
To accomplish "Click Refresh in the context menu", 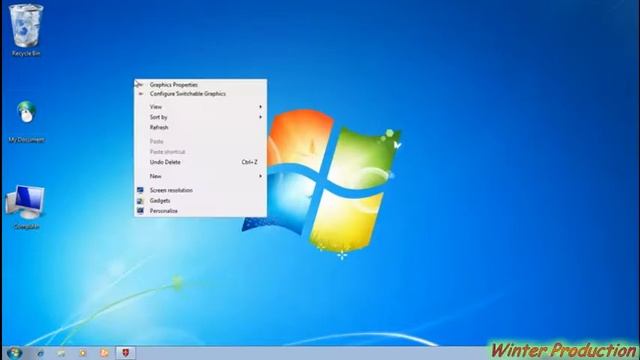I will (x=200, y=127).
